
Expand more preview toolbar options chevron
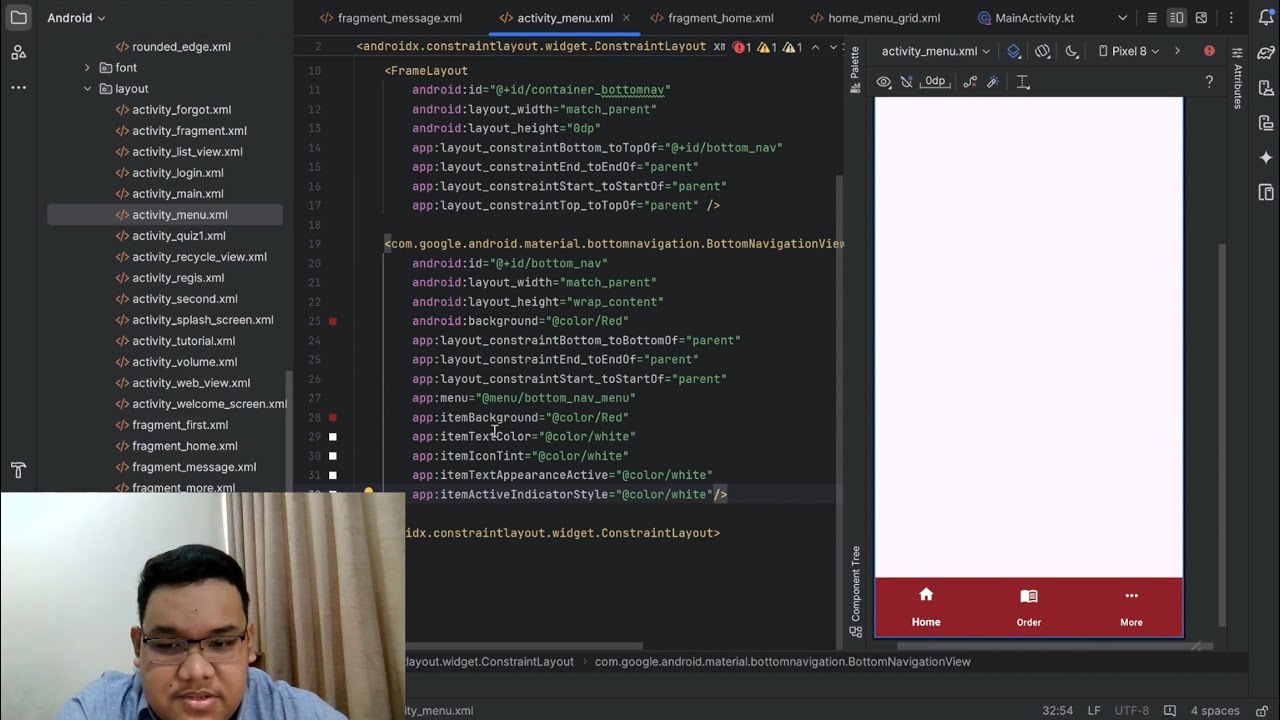tap(1177, 51)
